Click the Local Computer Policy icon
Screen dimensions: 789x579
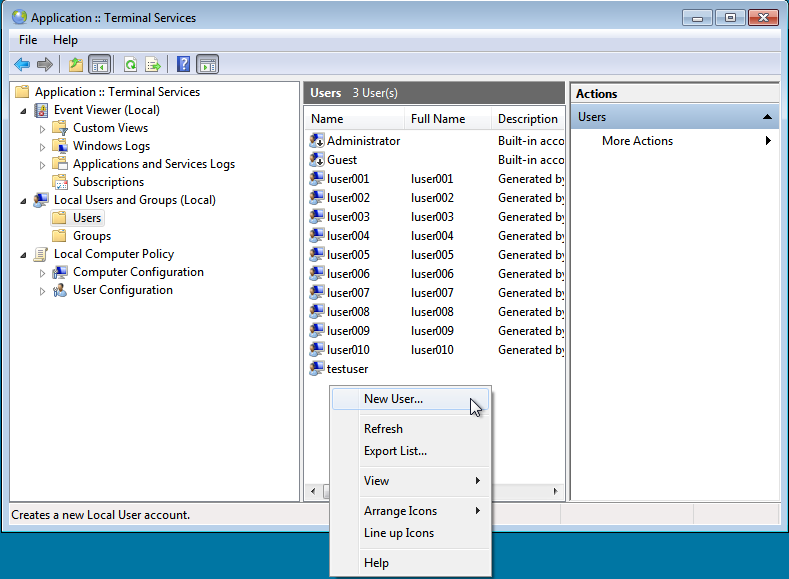coord(41,254)
